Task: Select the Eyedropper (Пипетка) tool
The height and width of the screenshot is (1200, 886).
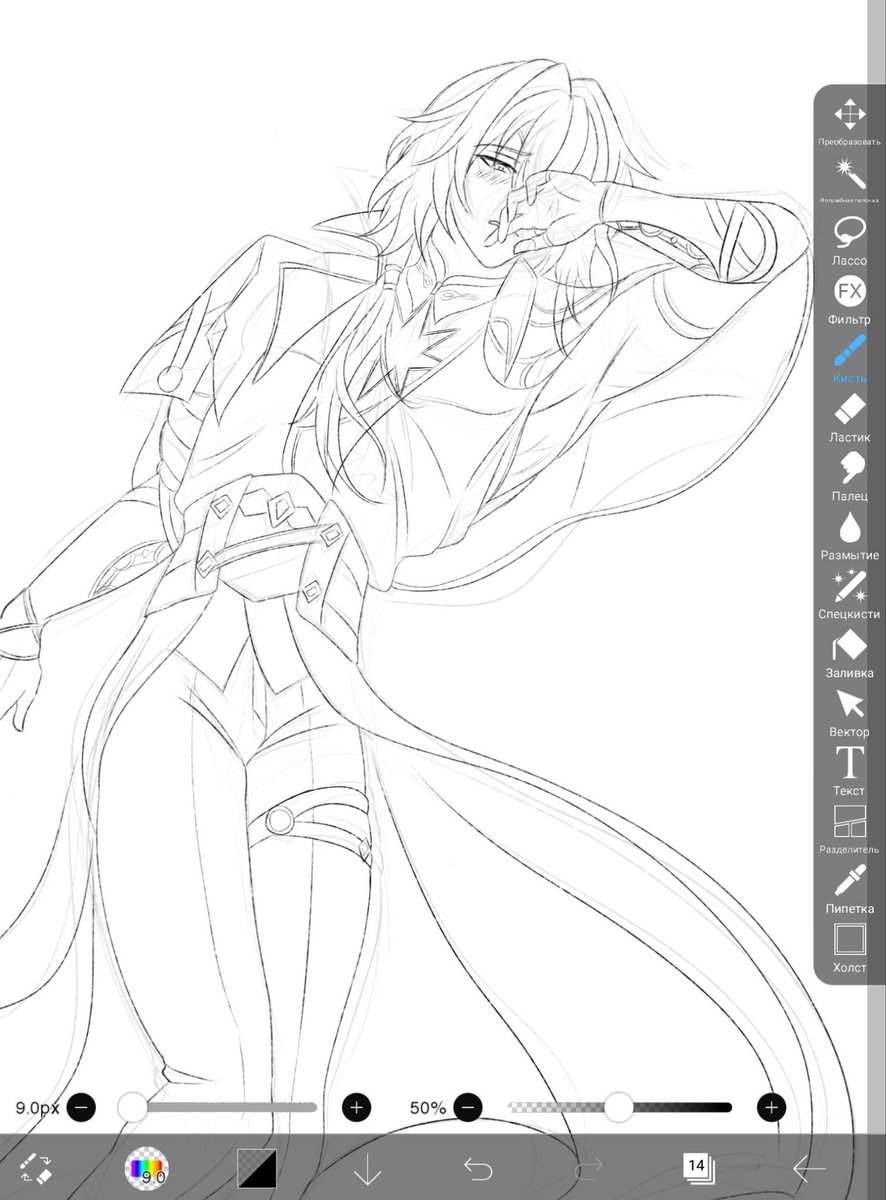Action: tap(849, 889)
